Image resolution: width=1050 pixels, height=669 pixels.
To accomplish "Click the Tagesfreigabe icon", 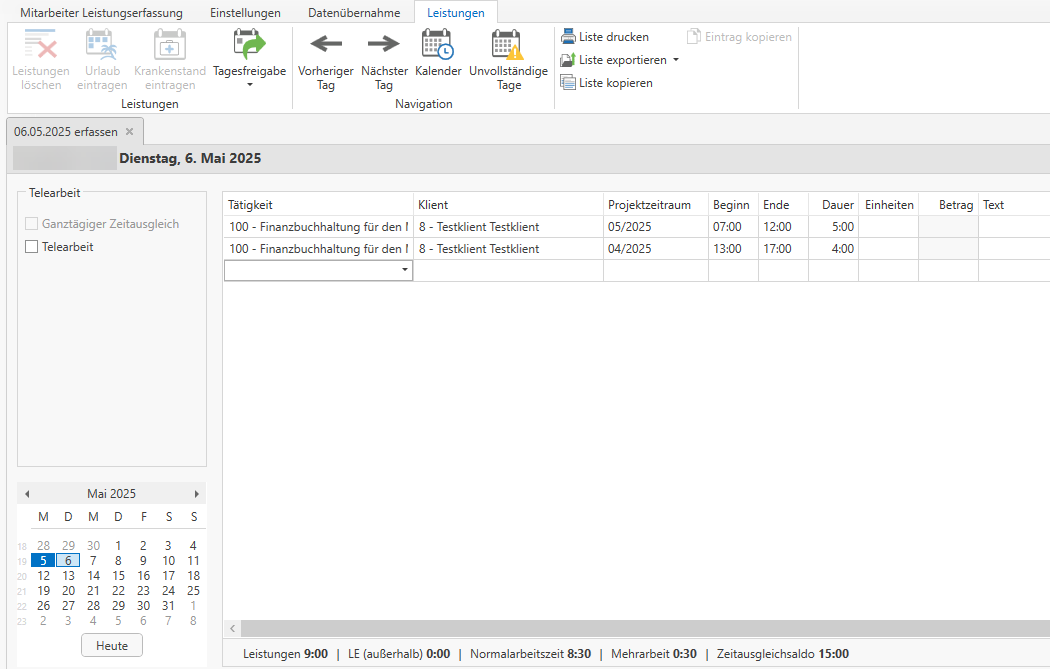I will point(249,45).
